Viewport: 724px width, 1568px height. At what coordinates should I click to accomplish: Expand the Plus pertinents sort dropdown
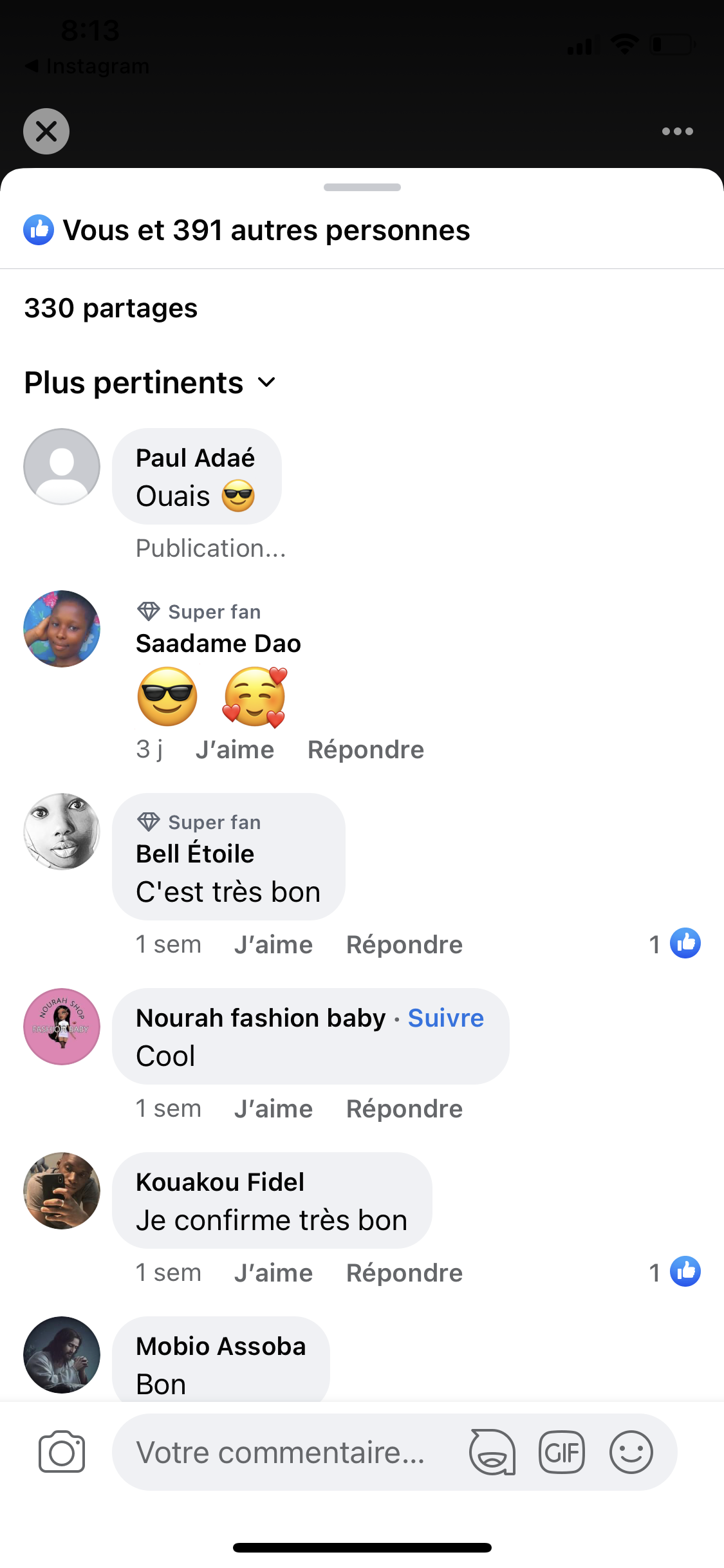click(151, 383)
